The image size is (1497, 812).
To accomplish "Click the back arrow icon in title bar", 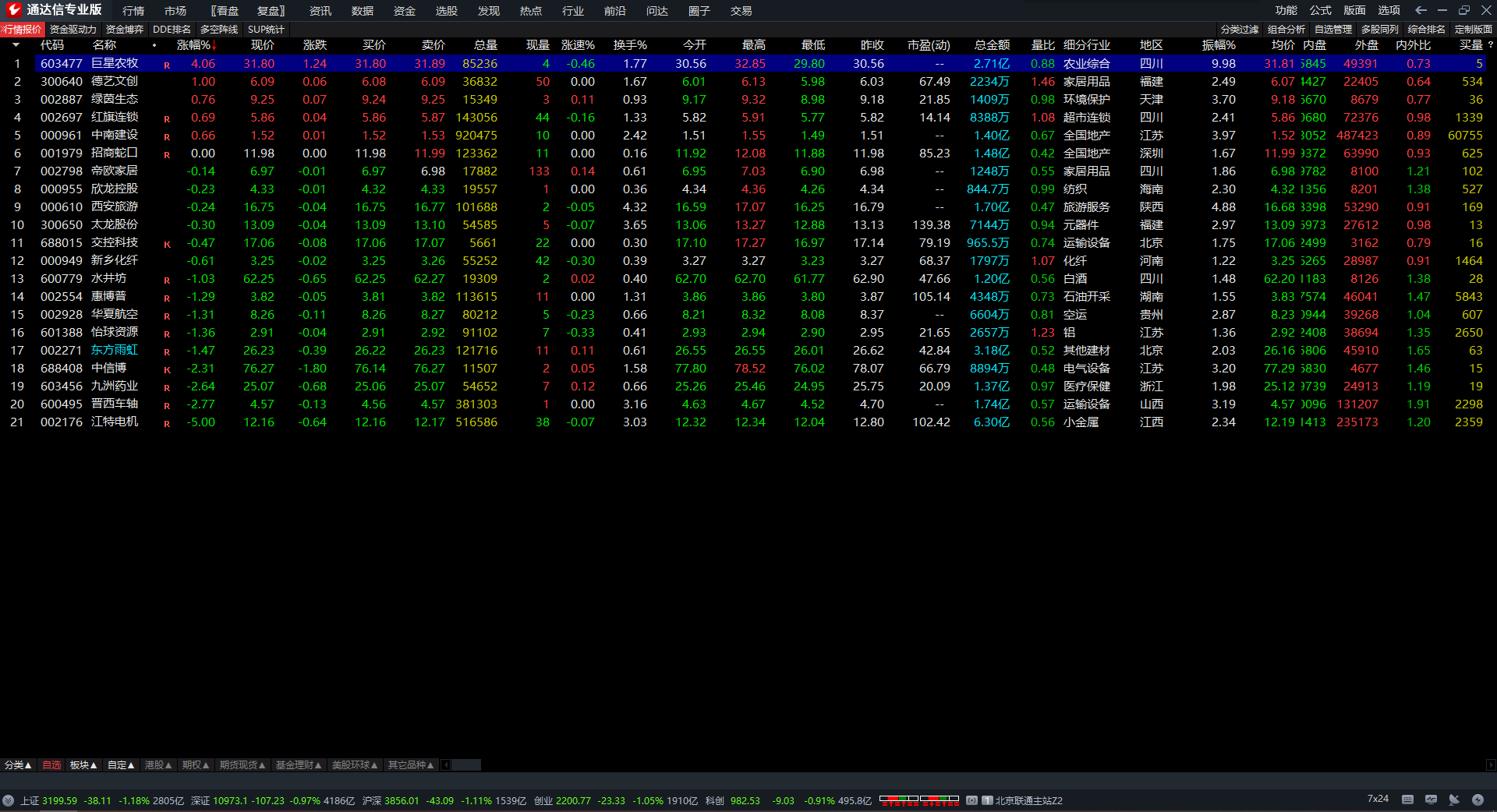I will tap(1421, 10).
